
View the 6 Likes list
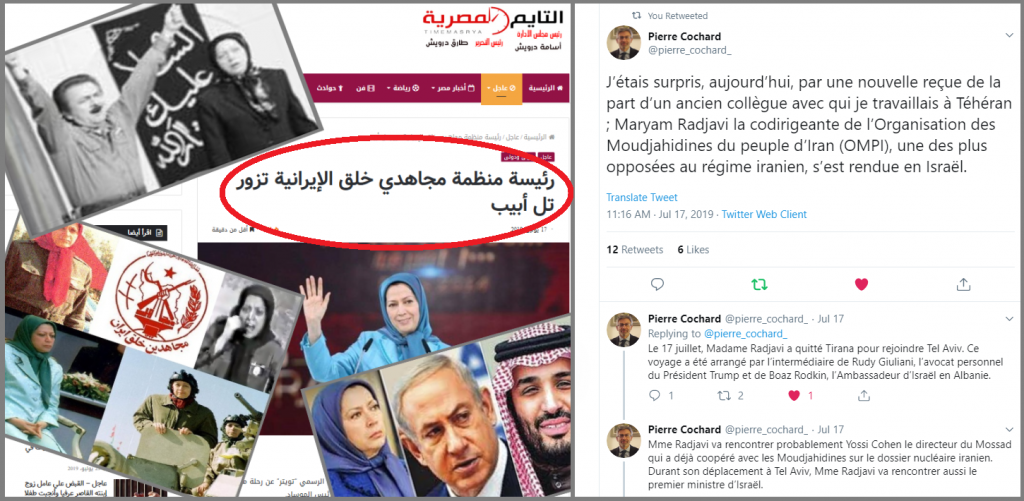693,250
